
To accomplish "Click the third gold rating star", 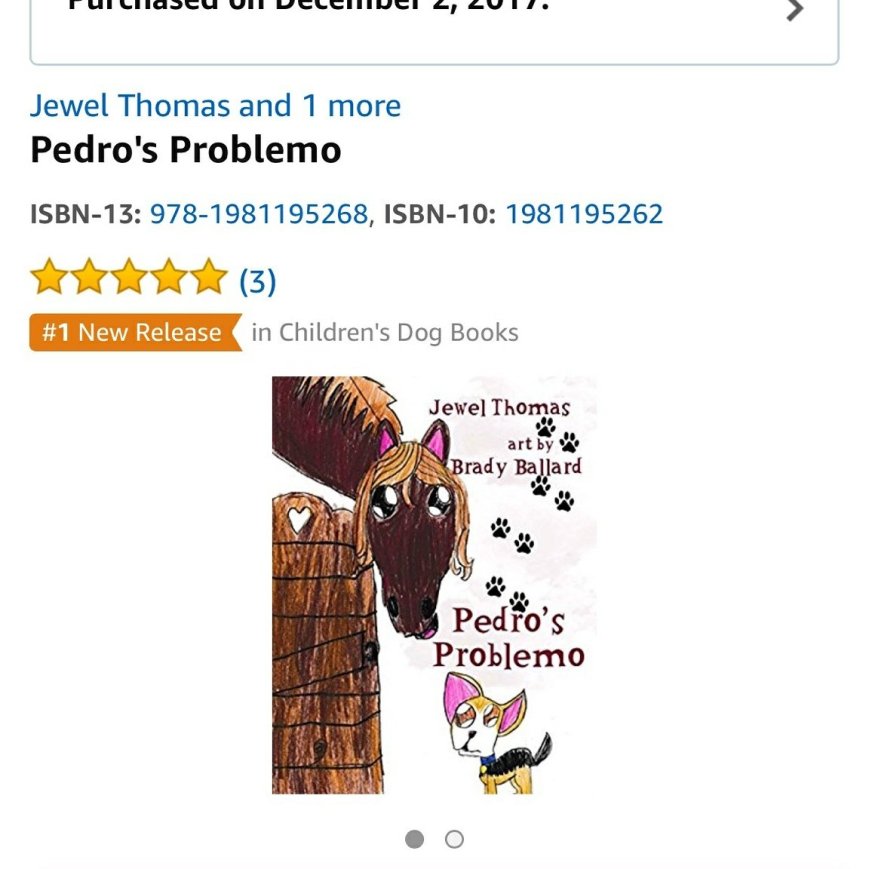I will point(129,276).
